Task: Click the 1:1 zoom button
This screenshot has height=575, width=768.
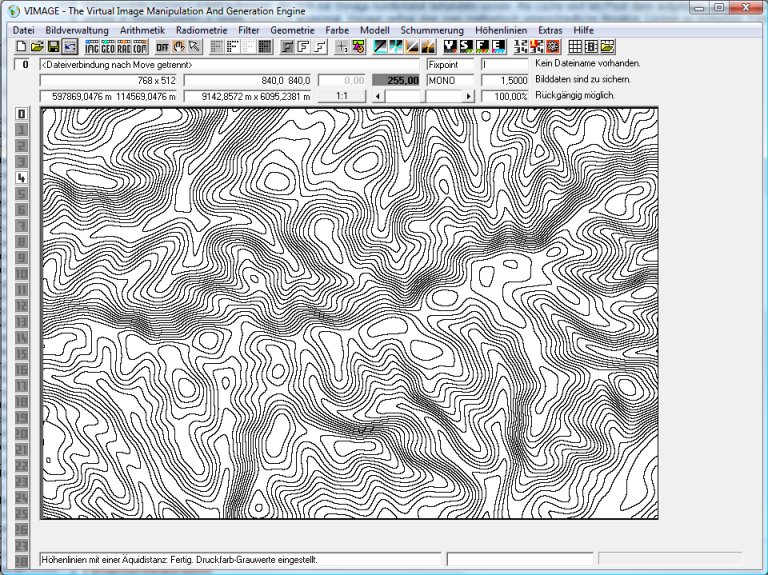Action: point(341,96)
